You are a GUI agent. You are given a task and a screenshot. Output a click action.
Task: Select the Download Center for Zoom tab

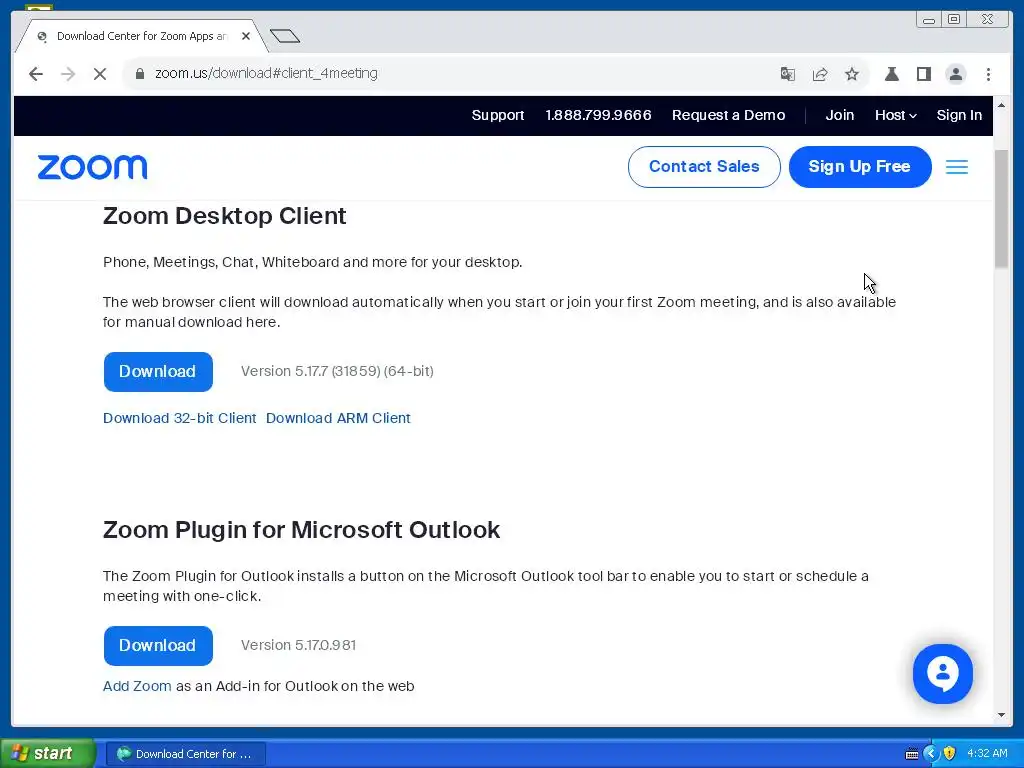coord(140,37)
